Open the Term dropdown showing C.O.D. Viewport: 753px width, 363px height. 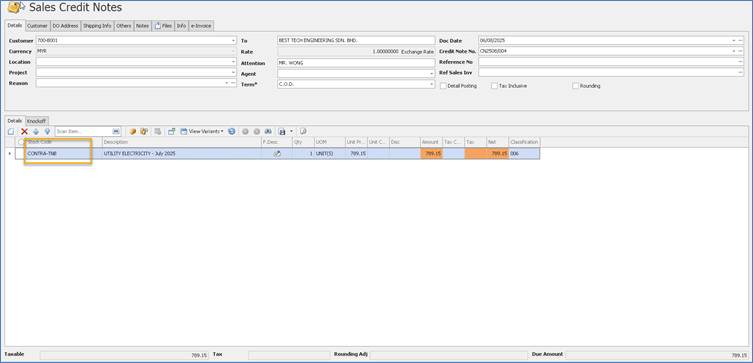[x=432, y=84]
